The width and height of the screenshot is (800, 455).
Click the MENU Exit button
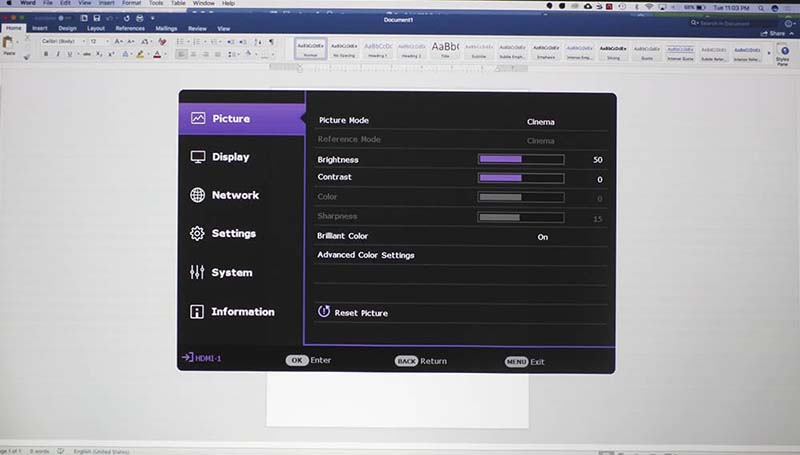tap(524, 362)
